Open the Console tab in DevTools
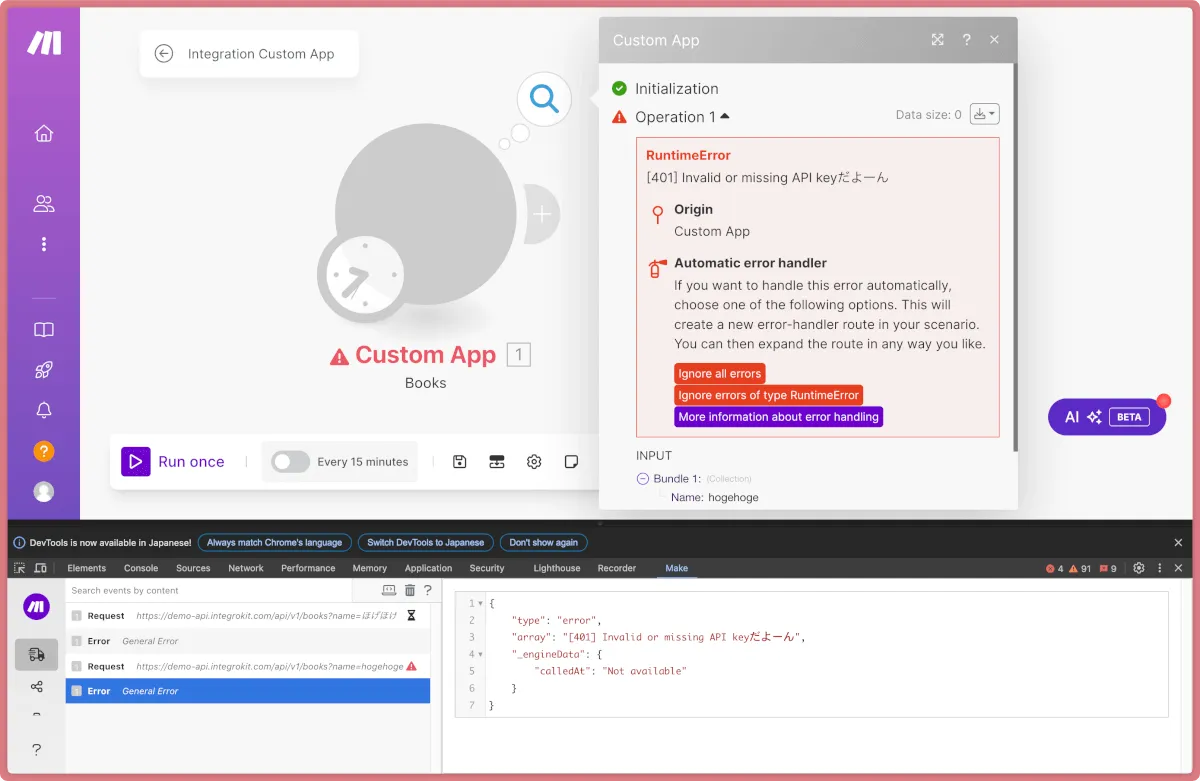Viewport: 1200px width, 781px height. coord(141,568)
